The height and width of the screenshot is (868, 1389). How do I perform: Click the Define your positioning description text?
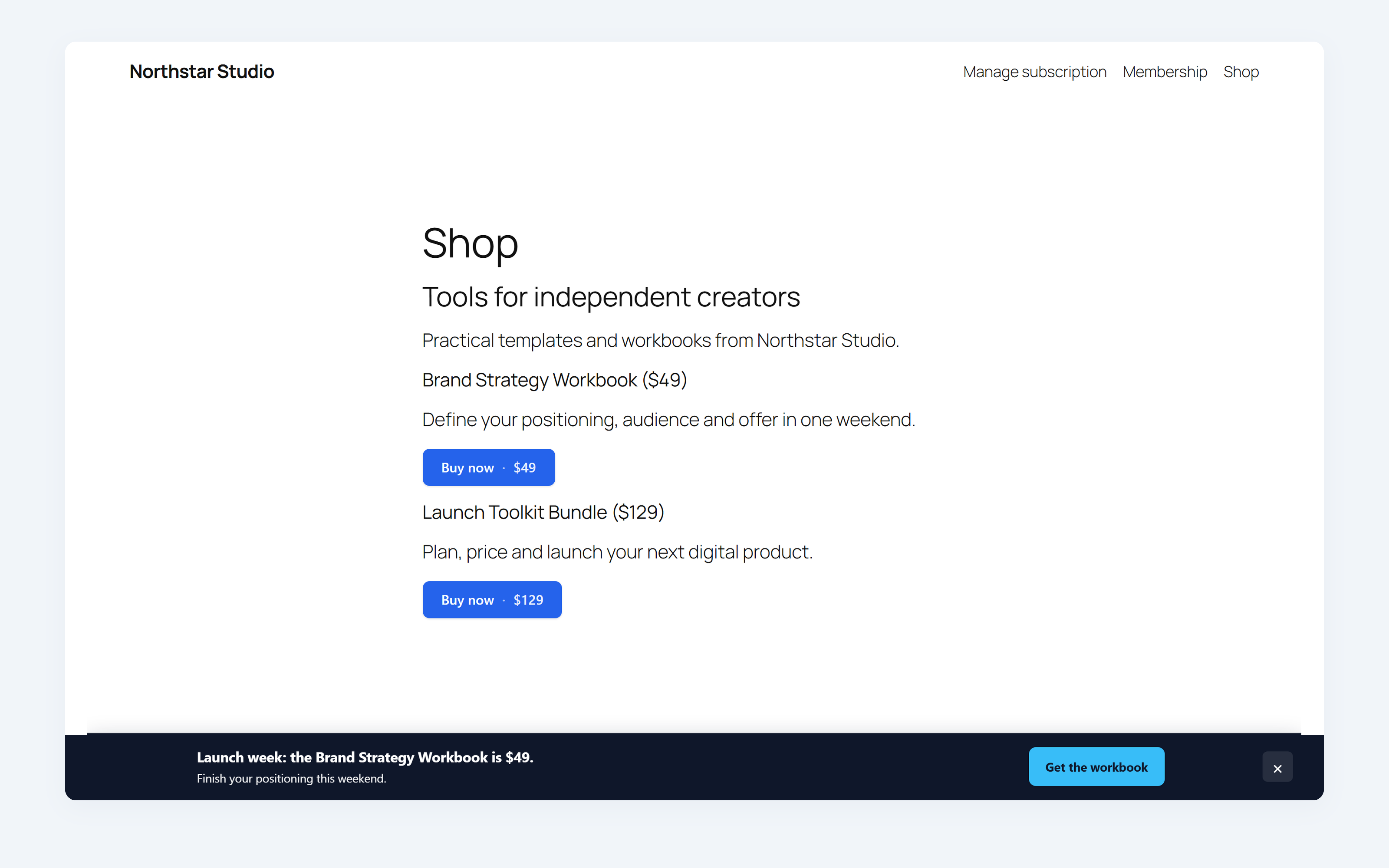point(668,420)
